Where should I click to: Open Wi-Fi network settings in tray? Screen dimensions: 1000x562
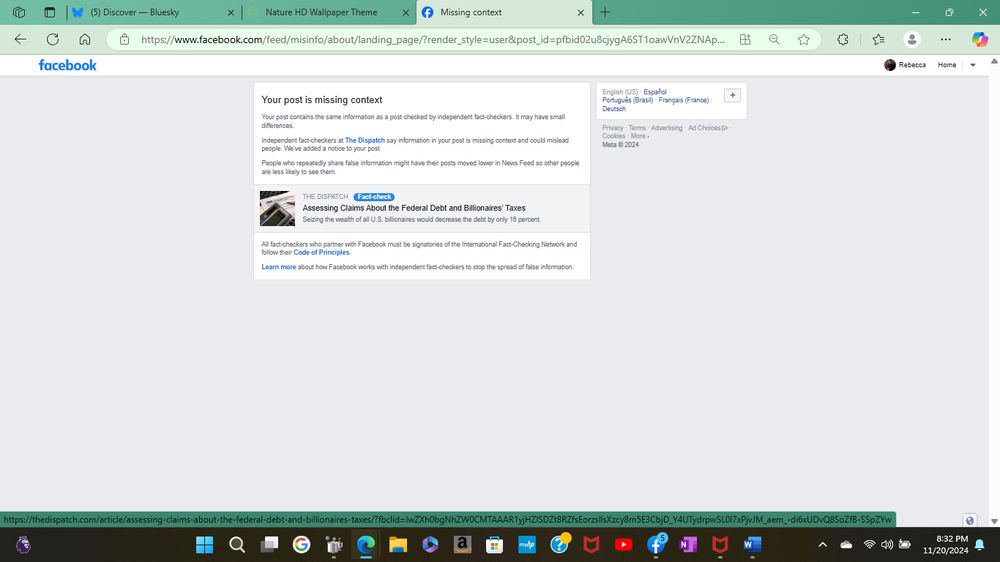coord(869,545)
